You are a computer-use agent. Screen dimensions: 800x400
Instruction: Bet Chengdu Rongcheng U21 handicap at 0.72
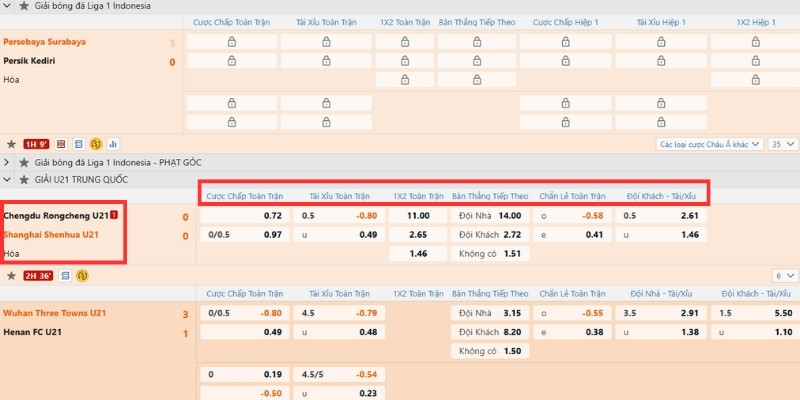point(245,216)
